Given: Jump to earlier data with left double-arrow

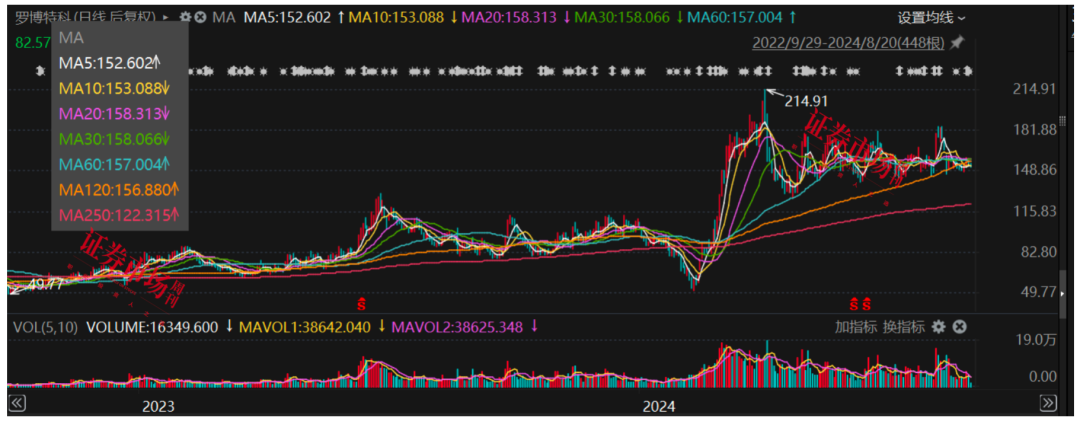Looking at the screenshot, I should point(17,402).
